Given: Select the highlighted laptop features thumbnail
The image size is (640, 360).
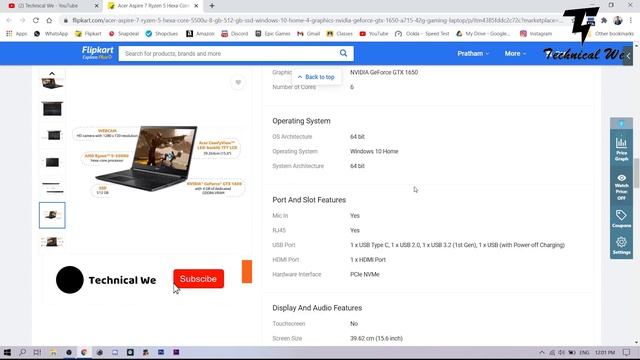Looking at the screenshot, I should pos(52,215).
